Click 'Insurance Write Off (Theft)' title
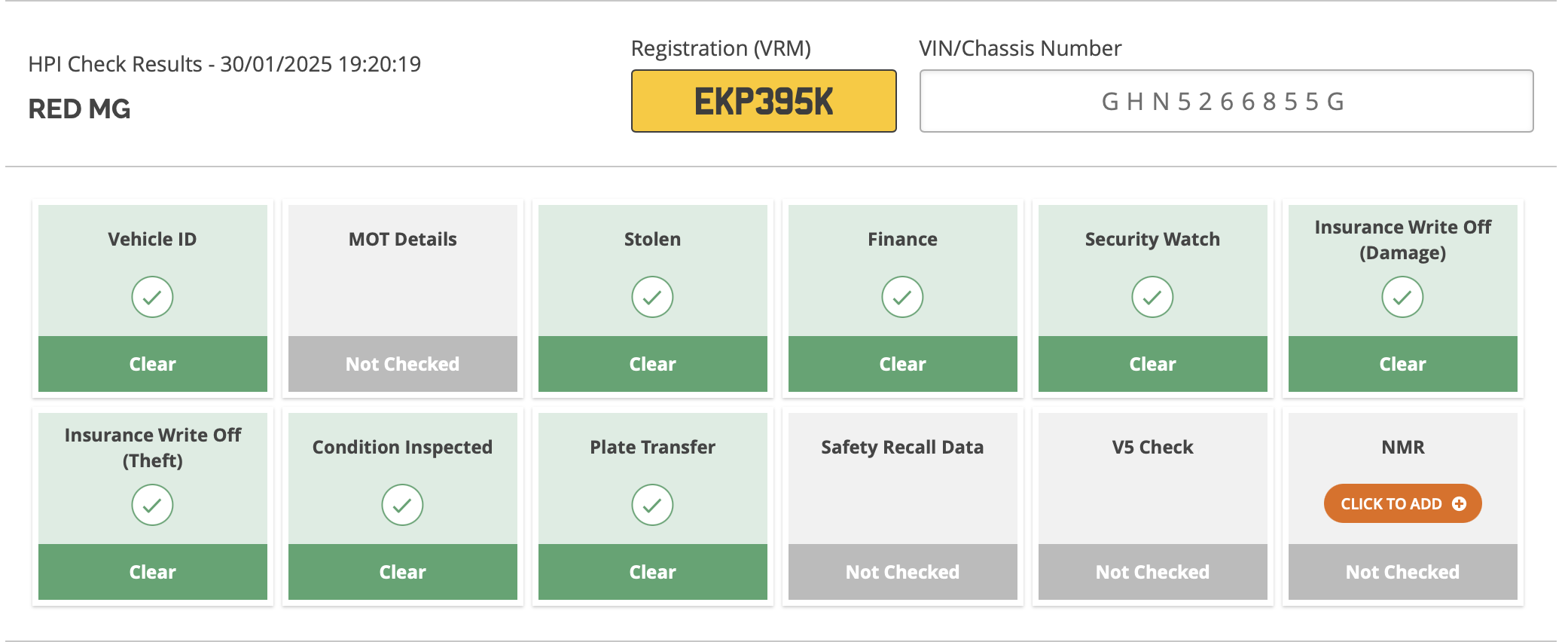The image size is (1568, 642). (x=153, y=448)
